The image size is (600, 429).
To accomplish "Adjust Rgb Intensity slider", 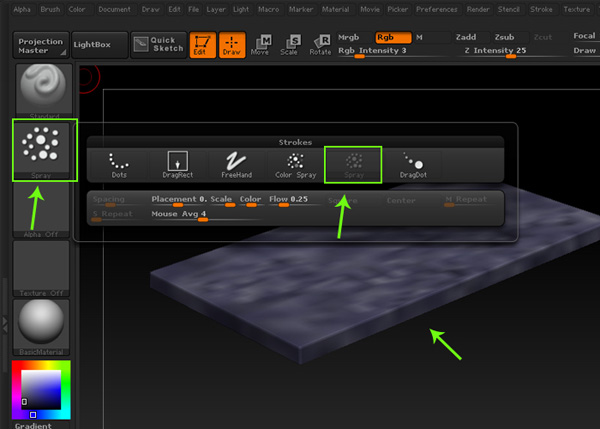I will coord(392,52).
